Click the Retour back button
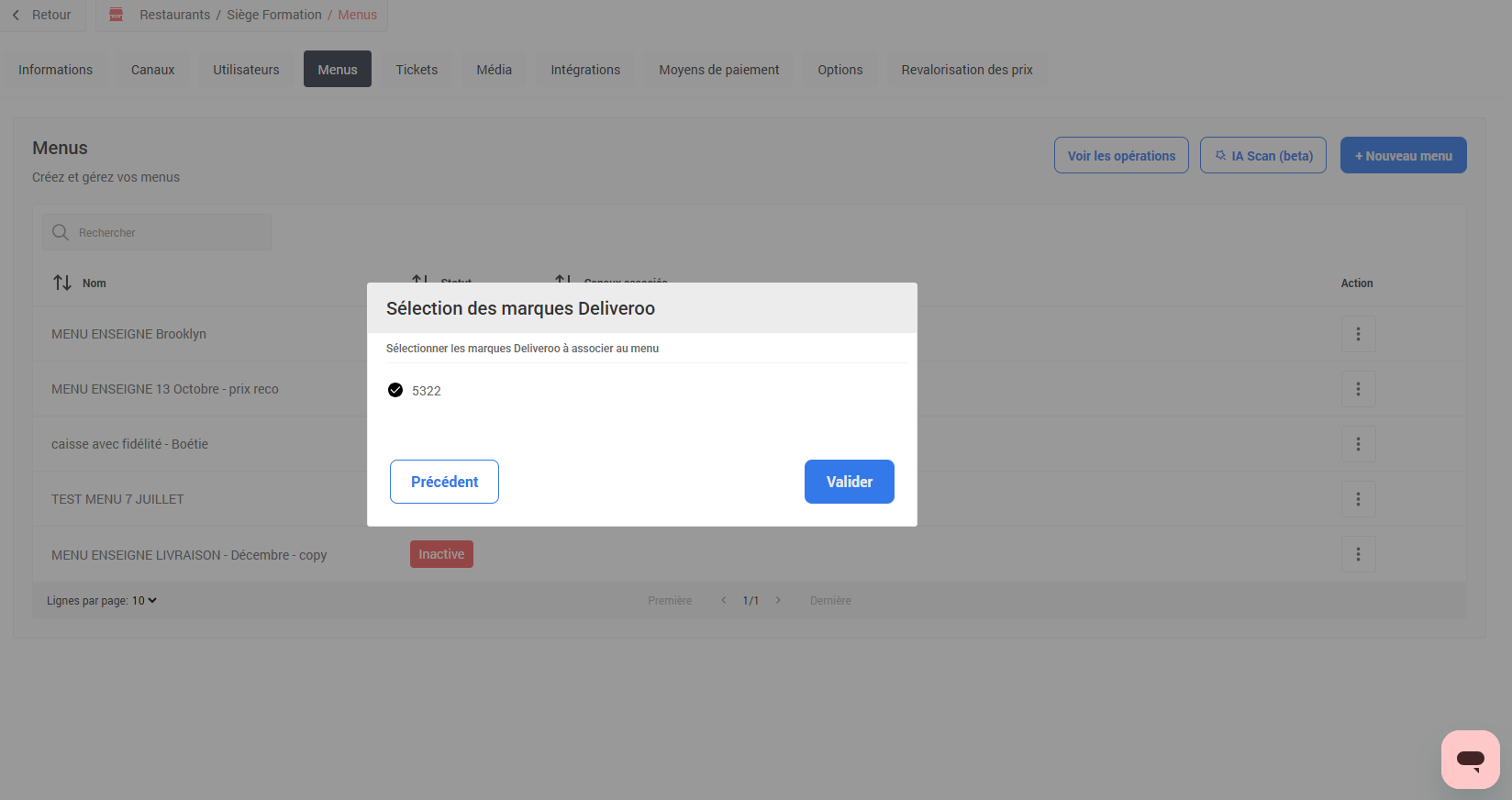The width and height of the screenshot is (1512, 800). [42, 15]
